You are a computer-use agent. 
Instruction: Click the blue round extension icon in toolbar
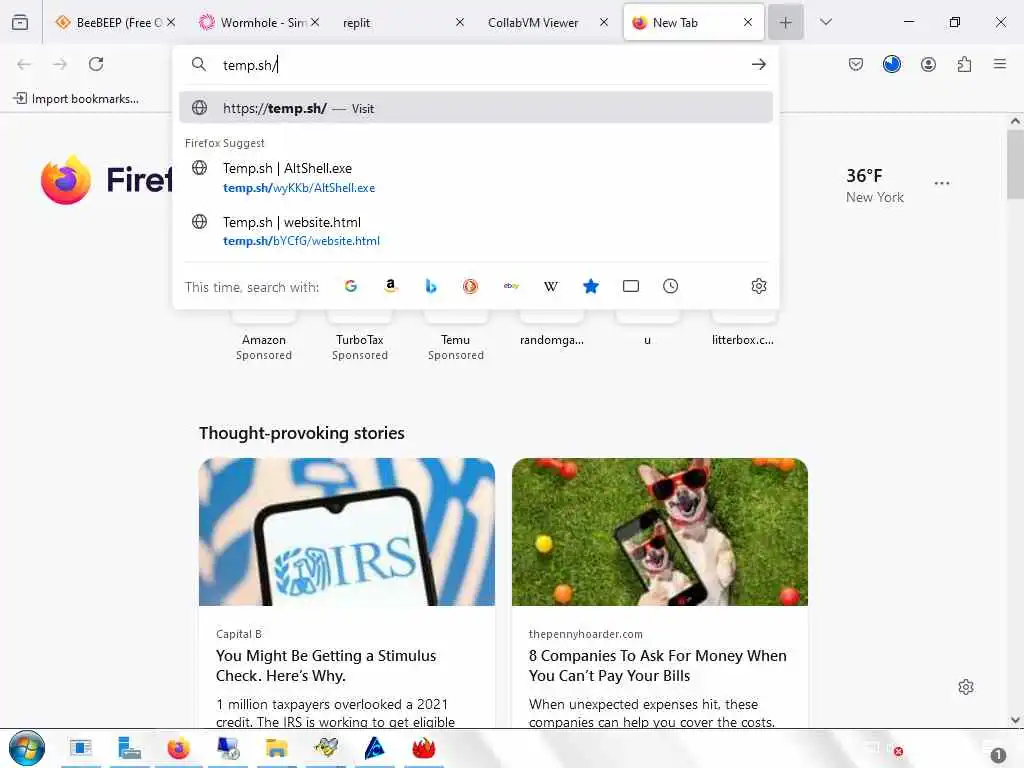[892, 64]
